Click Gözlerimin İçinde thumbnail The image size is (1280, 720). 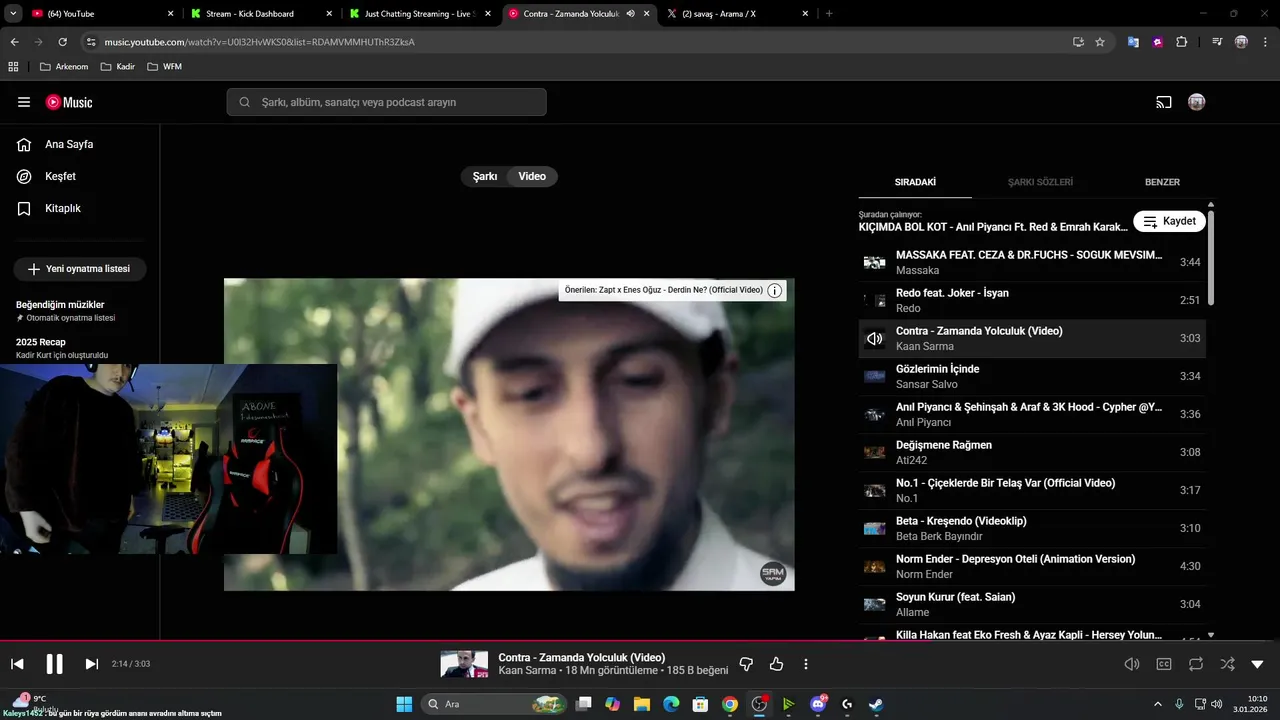click(x=874, y=376)
